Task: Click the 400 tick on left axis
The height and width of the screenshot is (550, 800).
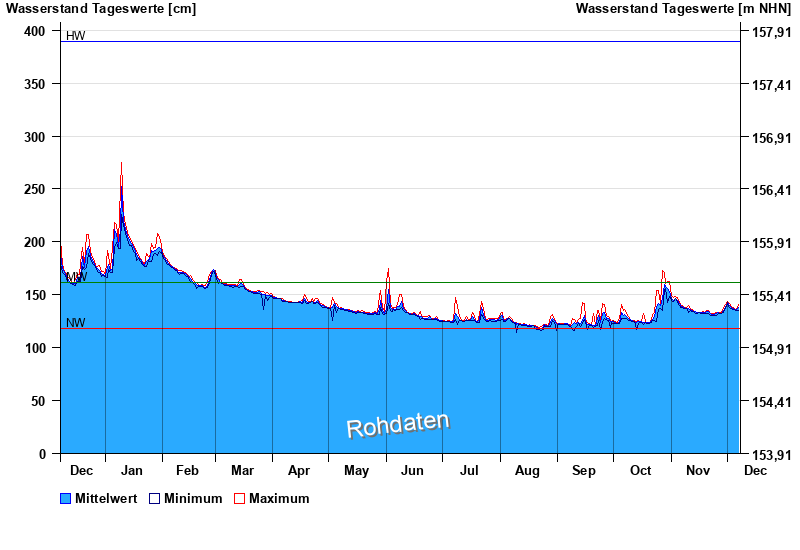Action: point(35,31)
